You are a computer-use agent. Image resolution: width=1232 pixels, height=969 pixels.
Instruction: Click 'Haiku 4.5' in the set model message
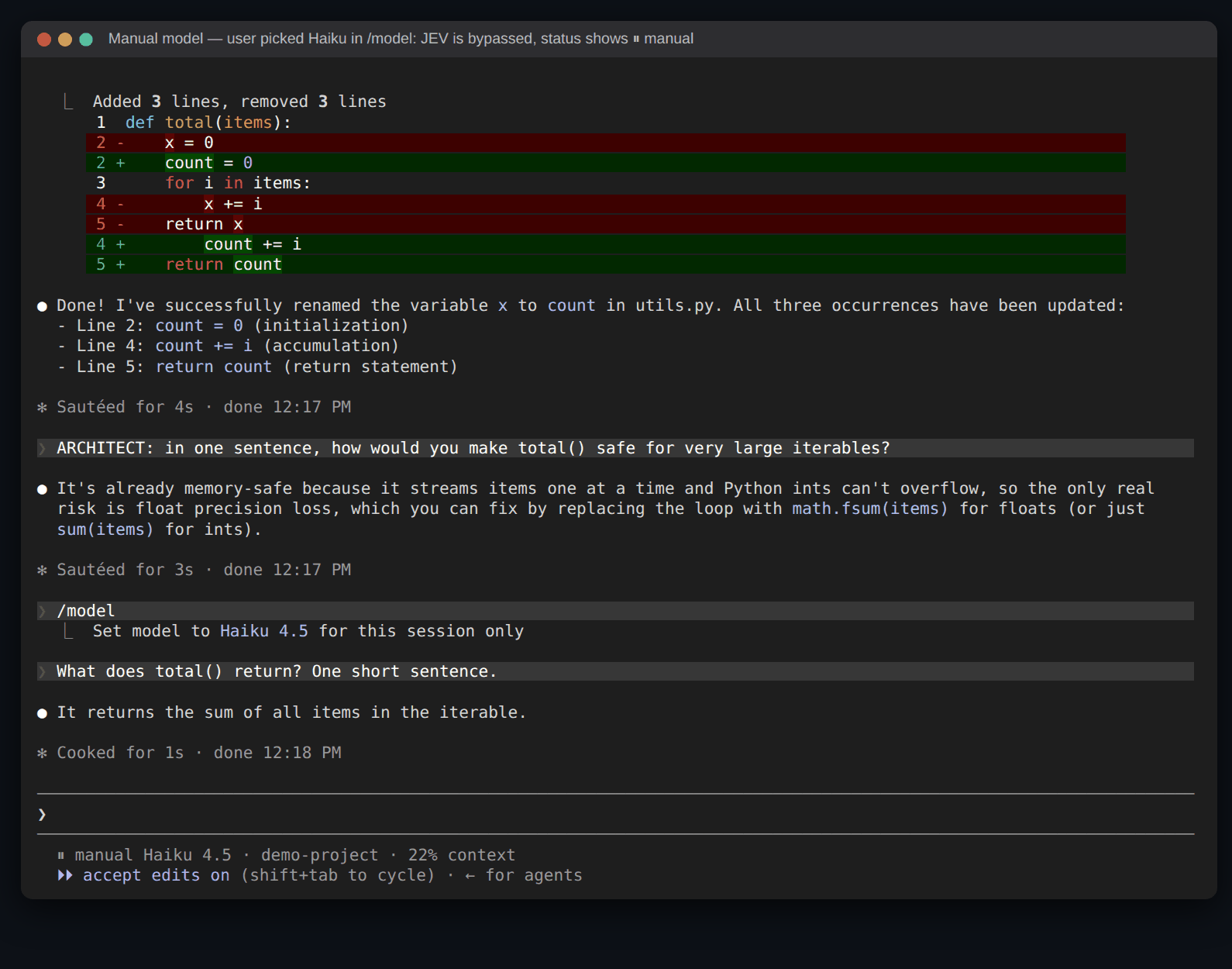click(263, 631)
